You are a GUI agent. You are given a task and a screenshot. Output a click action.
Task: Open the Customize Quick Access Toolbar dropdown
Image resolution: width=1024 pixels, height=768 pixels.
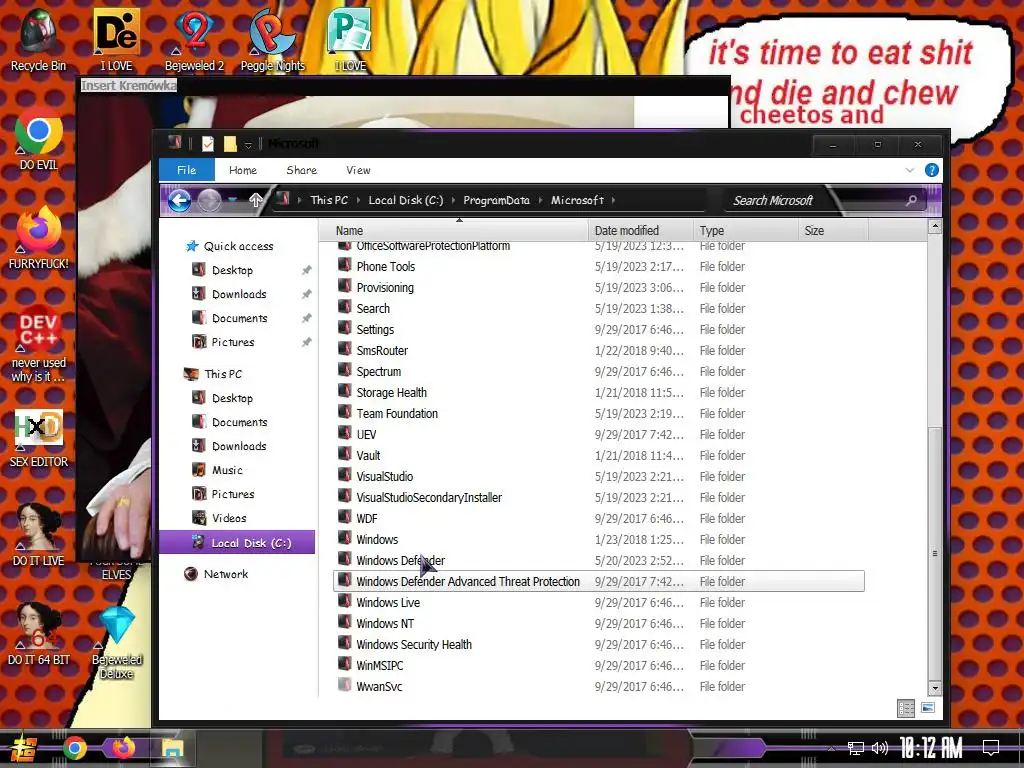248,145
